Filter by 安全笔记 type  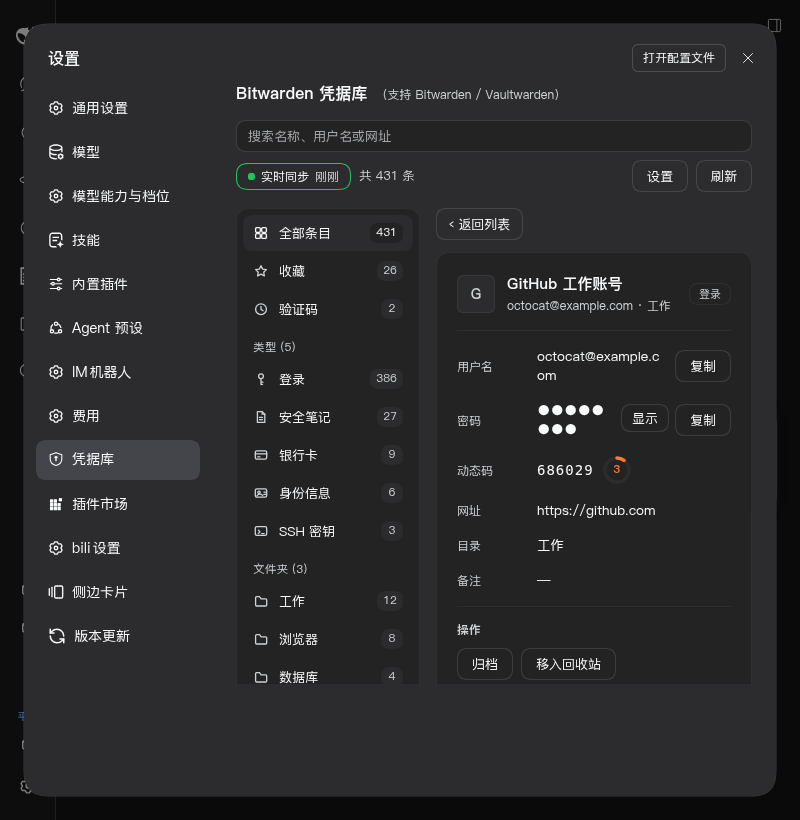coord(328,417)
